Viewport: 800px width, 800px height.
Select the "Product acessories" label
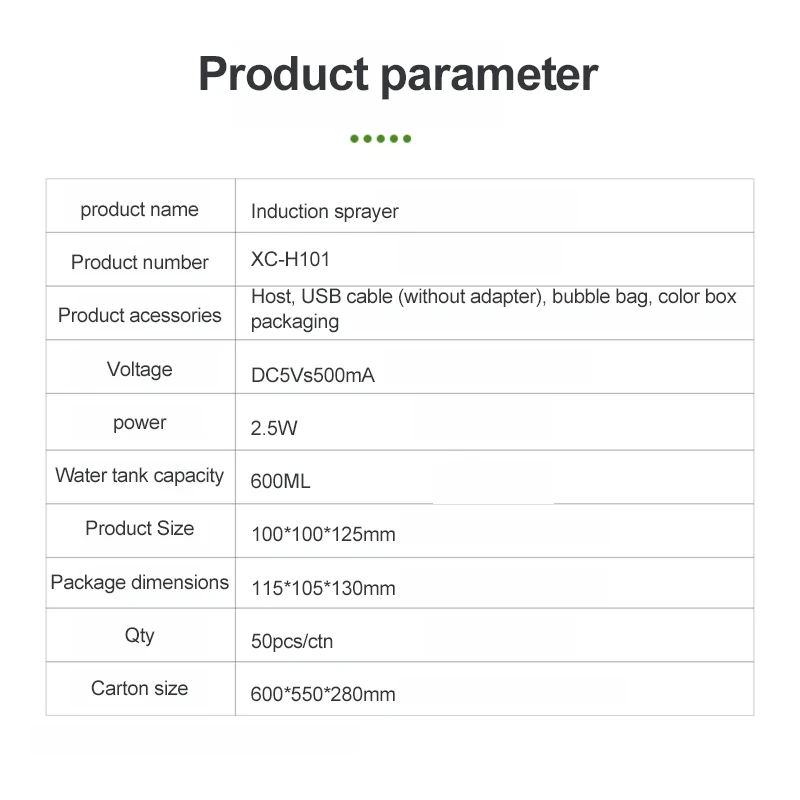point(139,315)
